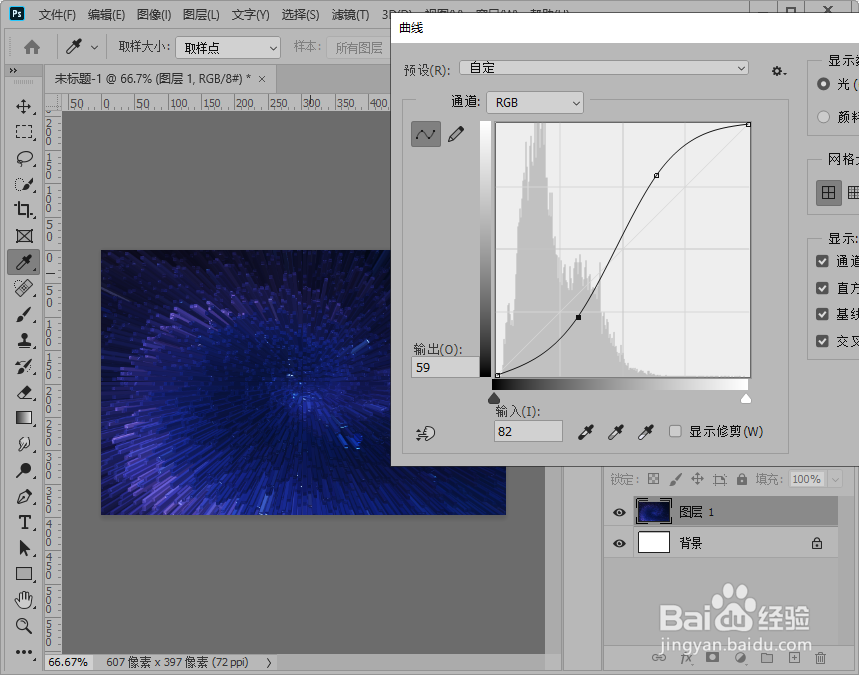859x675 pixels.
Task: Pick the gray point eyedropper
Action: pos(616,432)
